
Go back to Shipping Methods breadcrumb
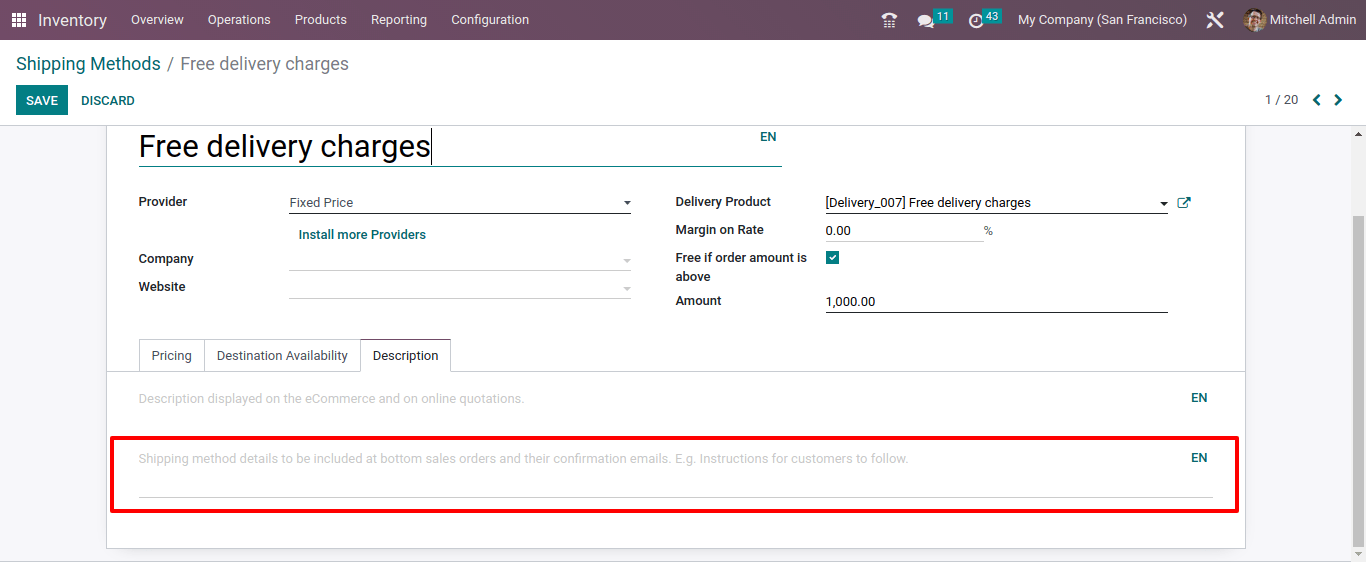[x=88, y=64]
